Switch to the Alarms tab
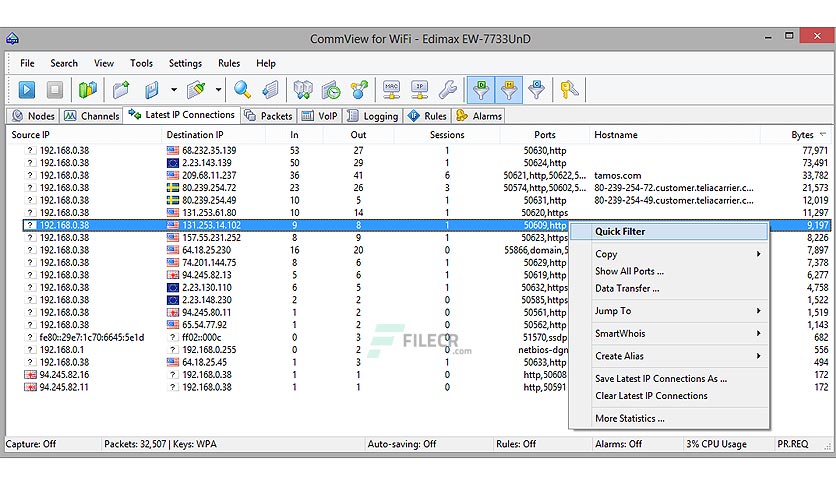The image size is (836, 484). pyautogui.click(x=479, y=116)
